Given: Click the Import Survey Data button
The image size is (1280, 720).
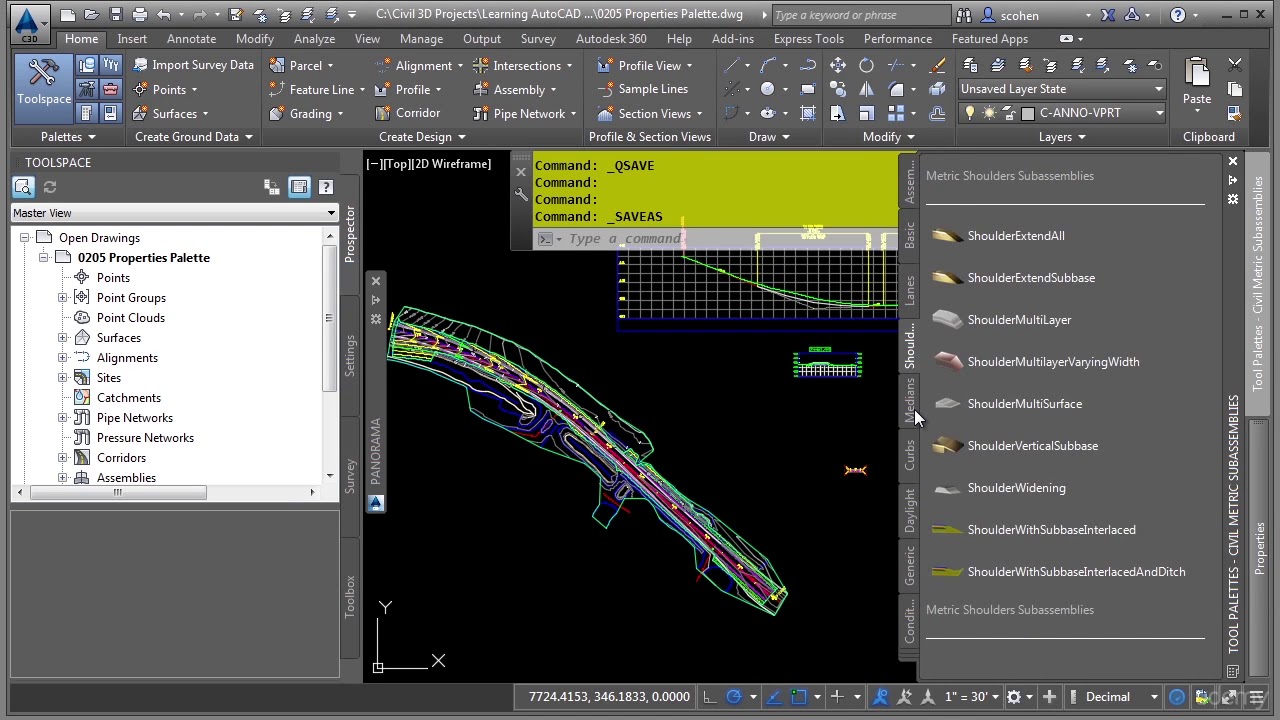Looking at the screenshot, I should click(193, 65).
